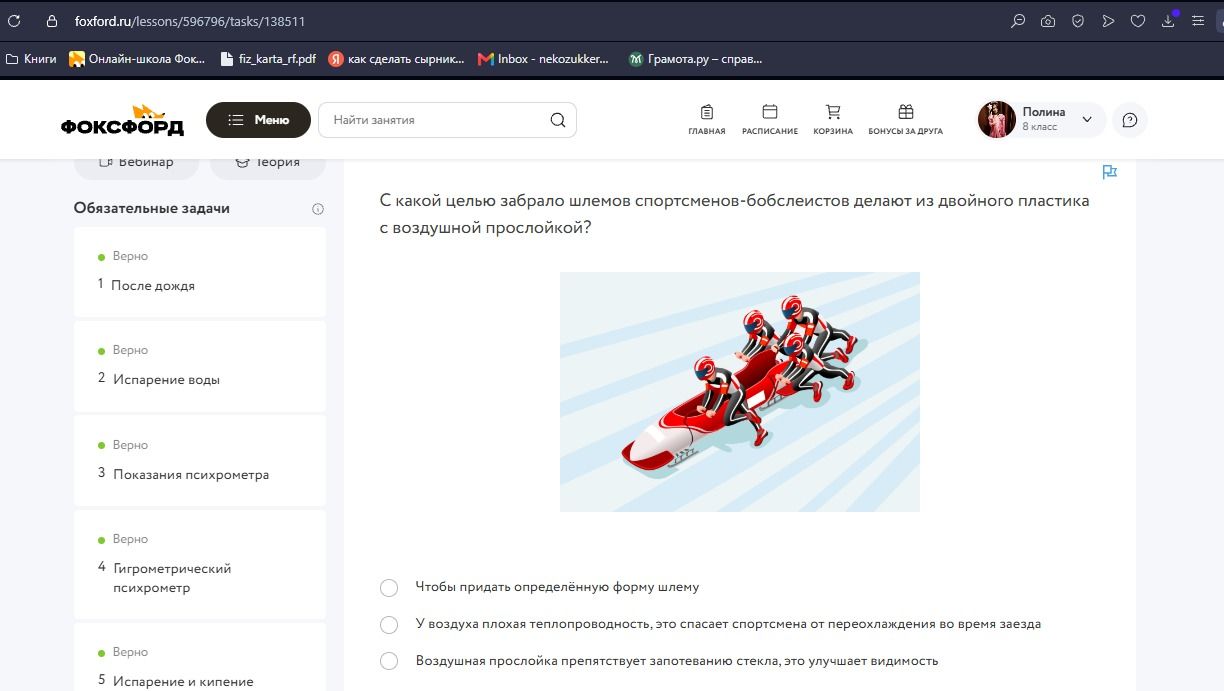
Task: Open Бонусы за друга
Action: point(905,120)
